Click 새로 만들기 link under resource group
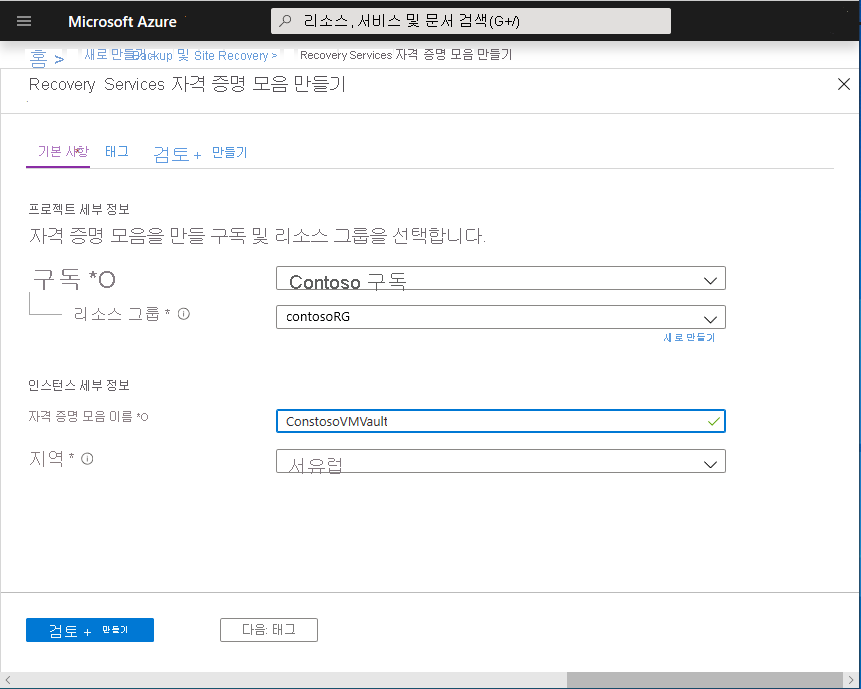 (x=688, y=338)
